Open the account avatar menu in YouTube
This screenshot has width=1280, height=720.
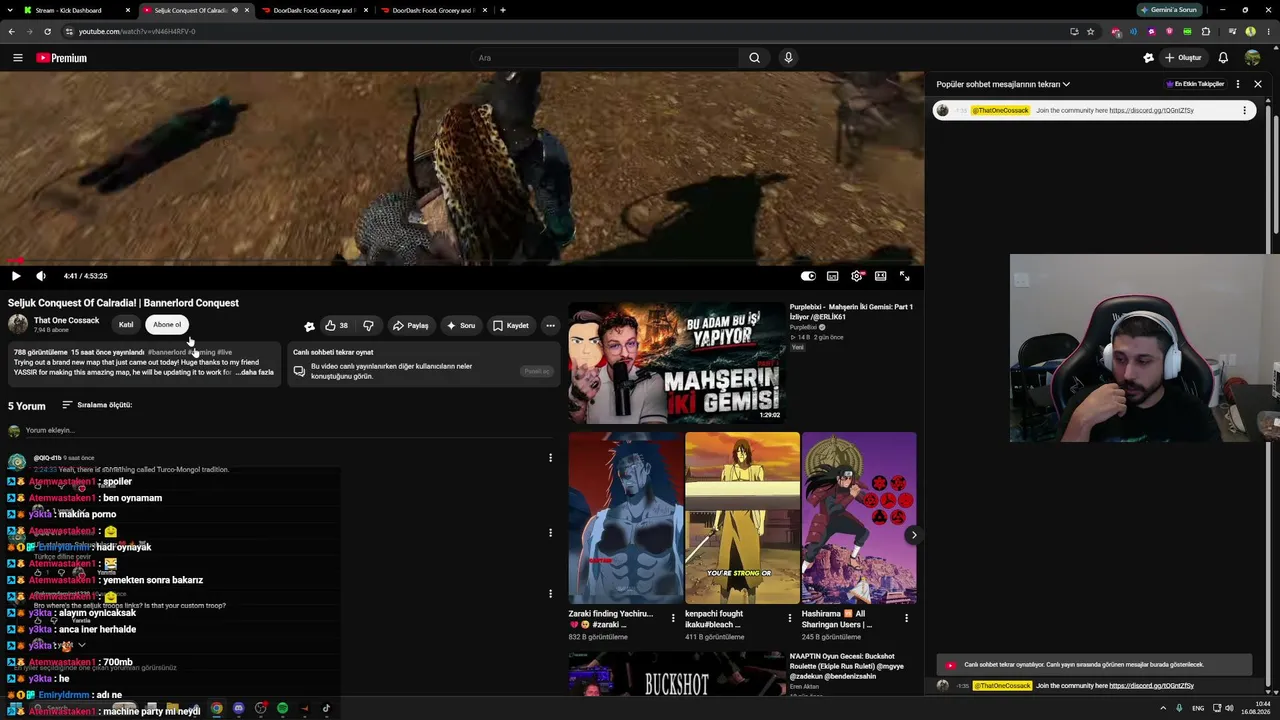coord(1252,58)
